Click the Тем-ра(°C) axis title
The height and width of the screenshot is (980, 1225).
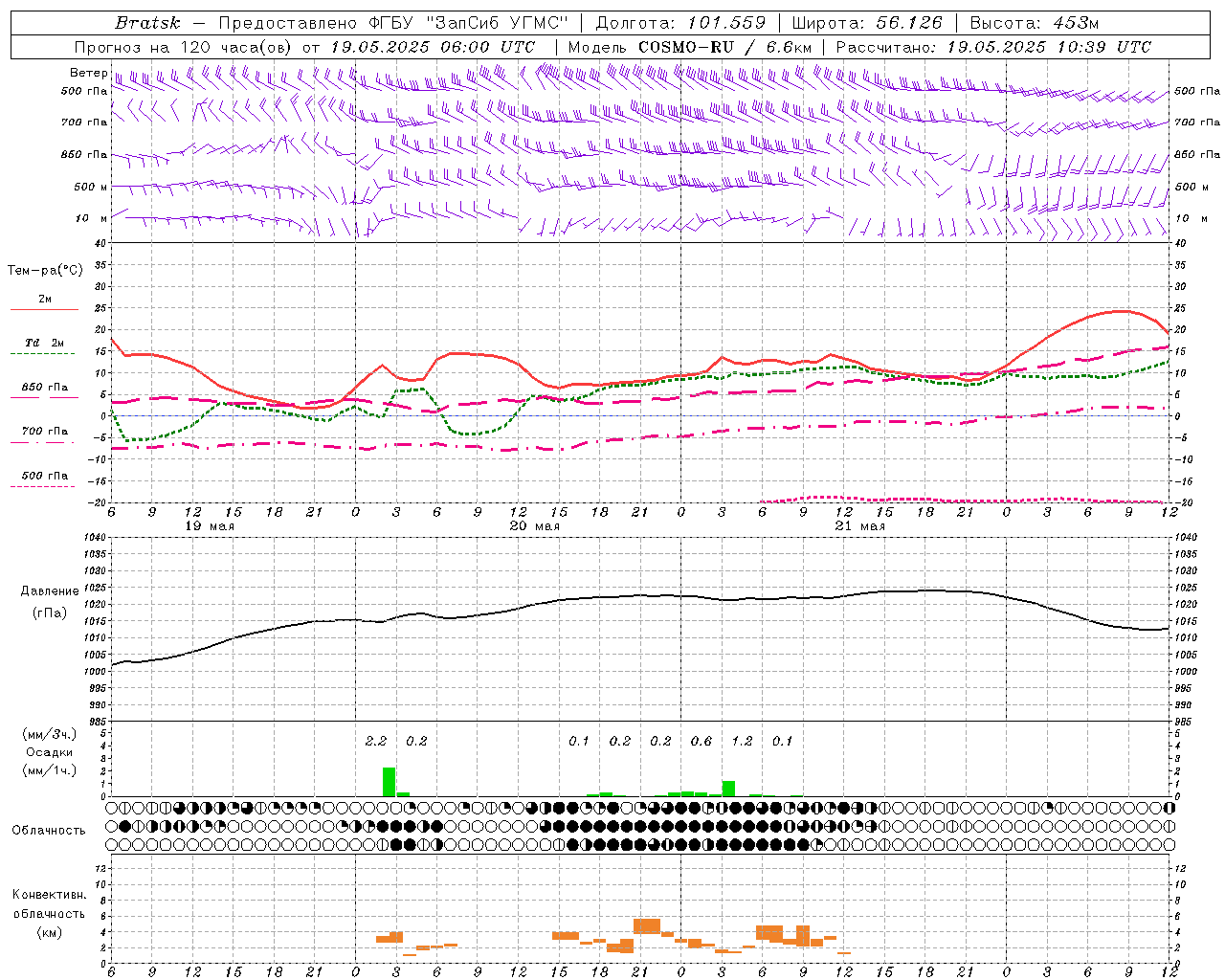(45, 271)
